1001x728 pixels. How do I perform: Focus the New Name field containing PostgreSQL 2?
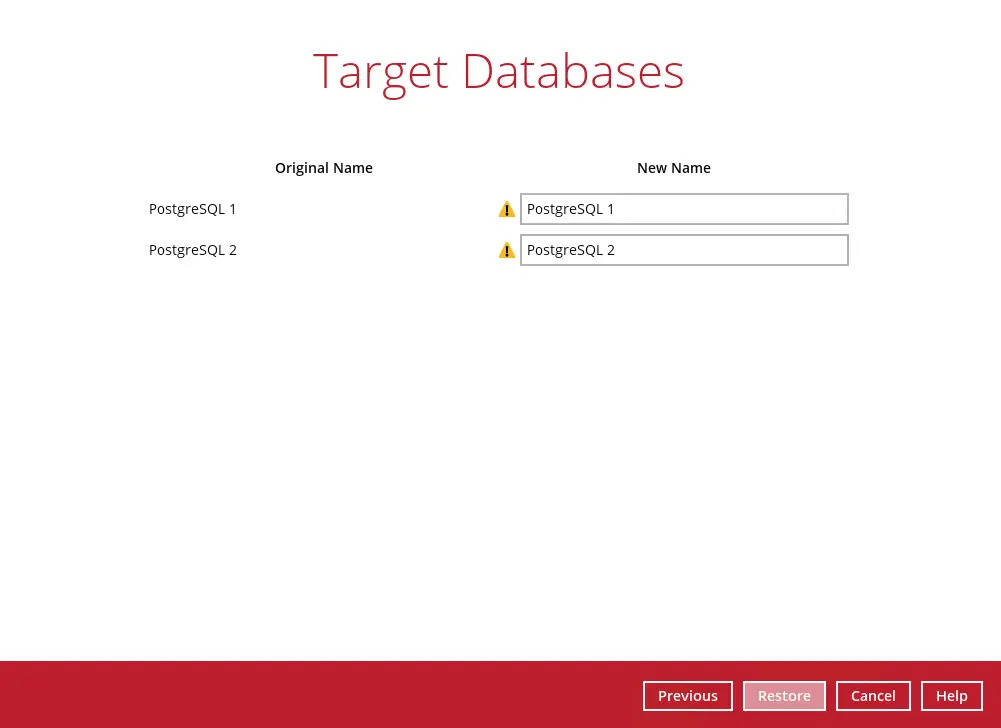click(684, 250)
